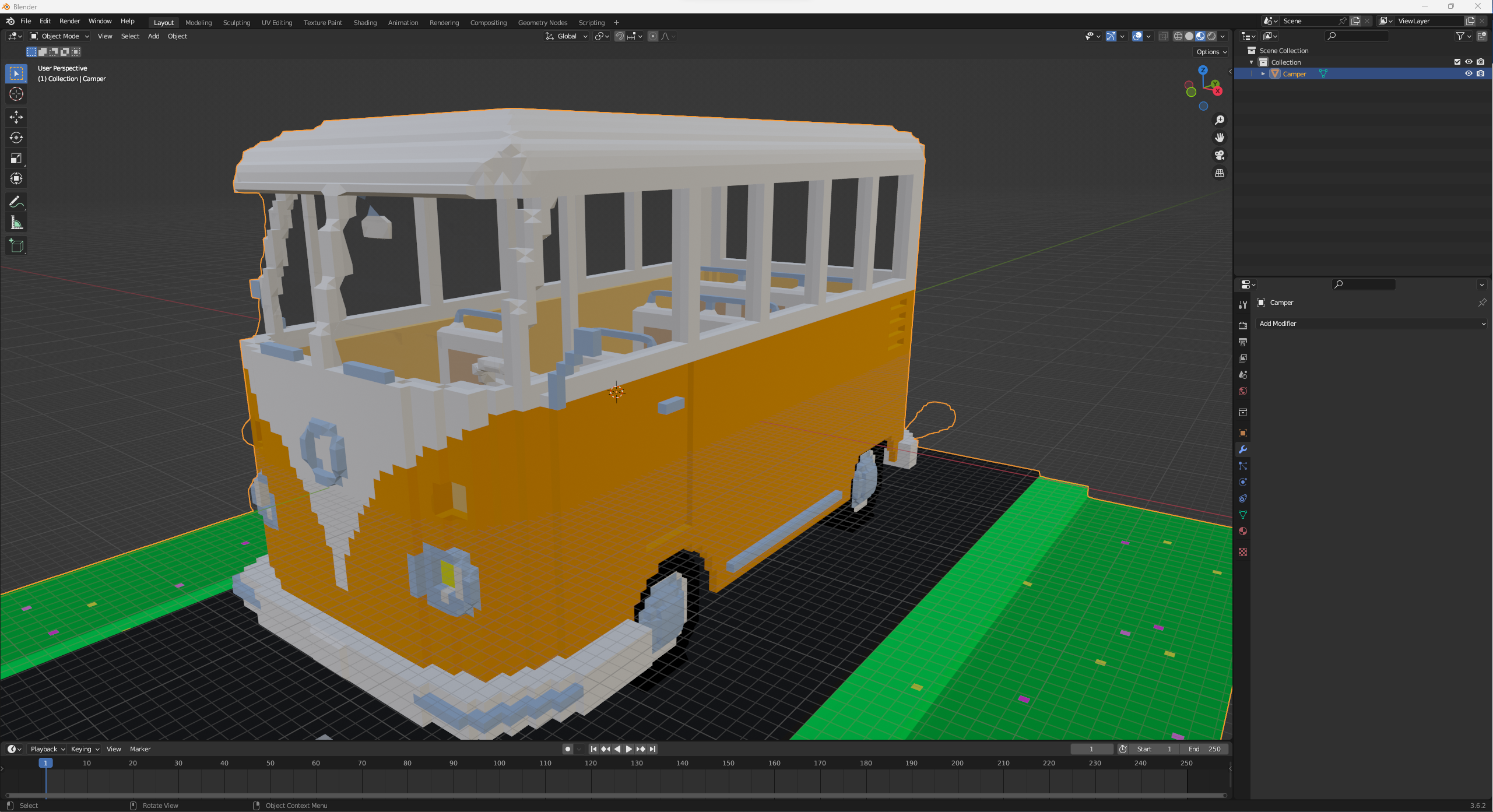Toggle snapping magnet icon
Viewport: 1493px width, 812px height.
click(x=619, y=36)
